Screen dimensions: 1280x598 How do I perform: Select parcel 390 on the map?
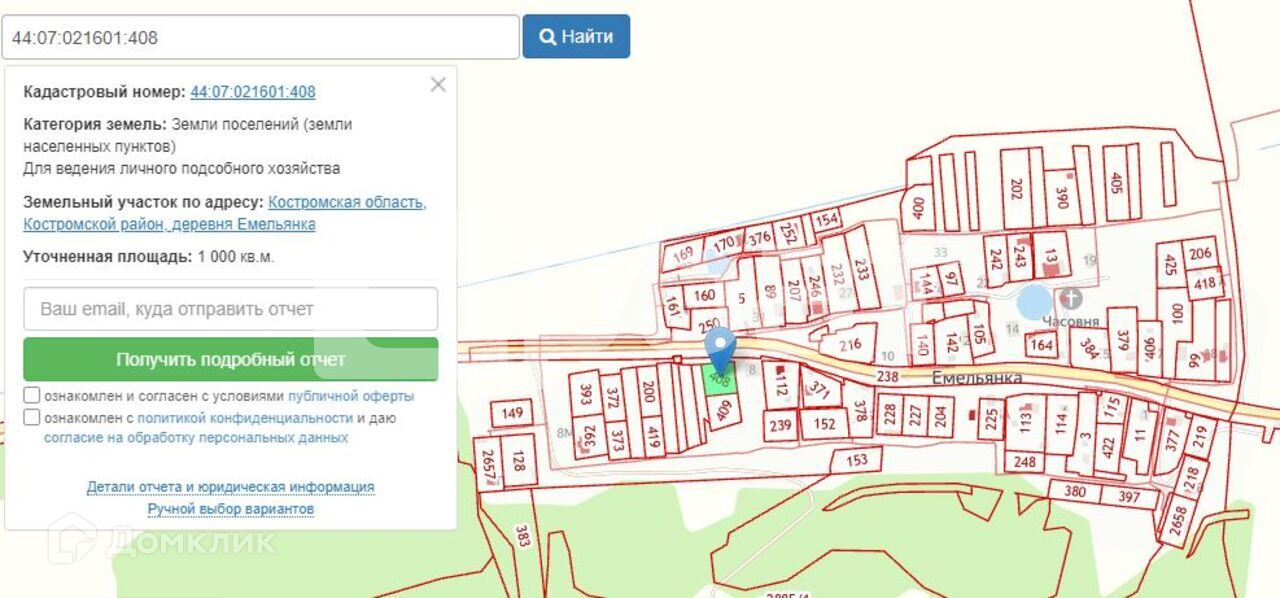1062,198
